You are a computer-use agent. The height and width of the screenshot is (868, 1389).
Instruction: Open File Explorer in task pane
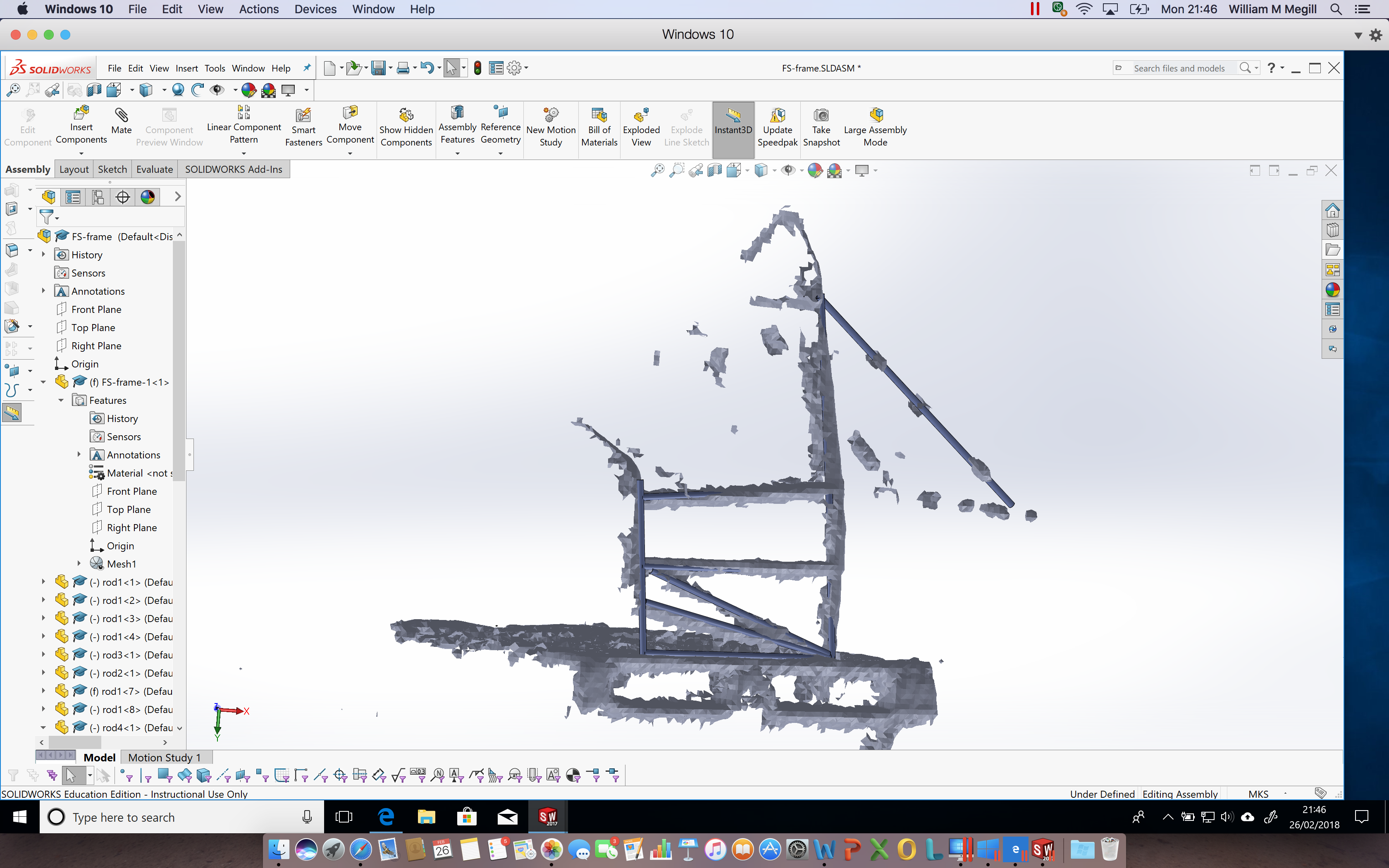pos(1332,250)
